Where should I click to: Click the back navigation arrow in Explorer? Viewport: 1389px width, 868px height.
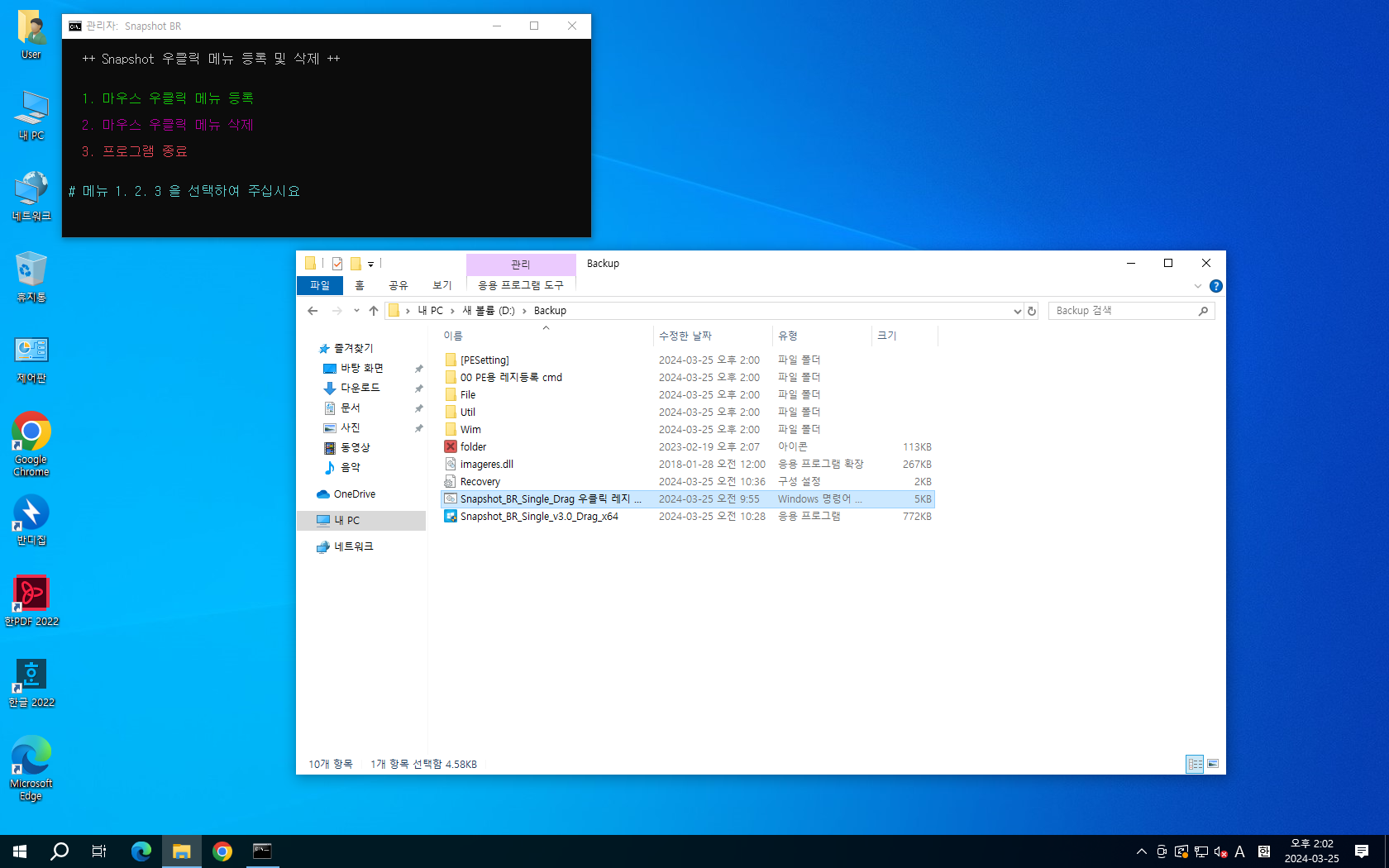pyautogui.click(x=313, y=311)
